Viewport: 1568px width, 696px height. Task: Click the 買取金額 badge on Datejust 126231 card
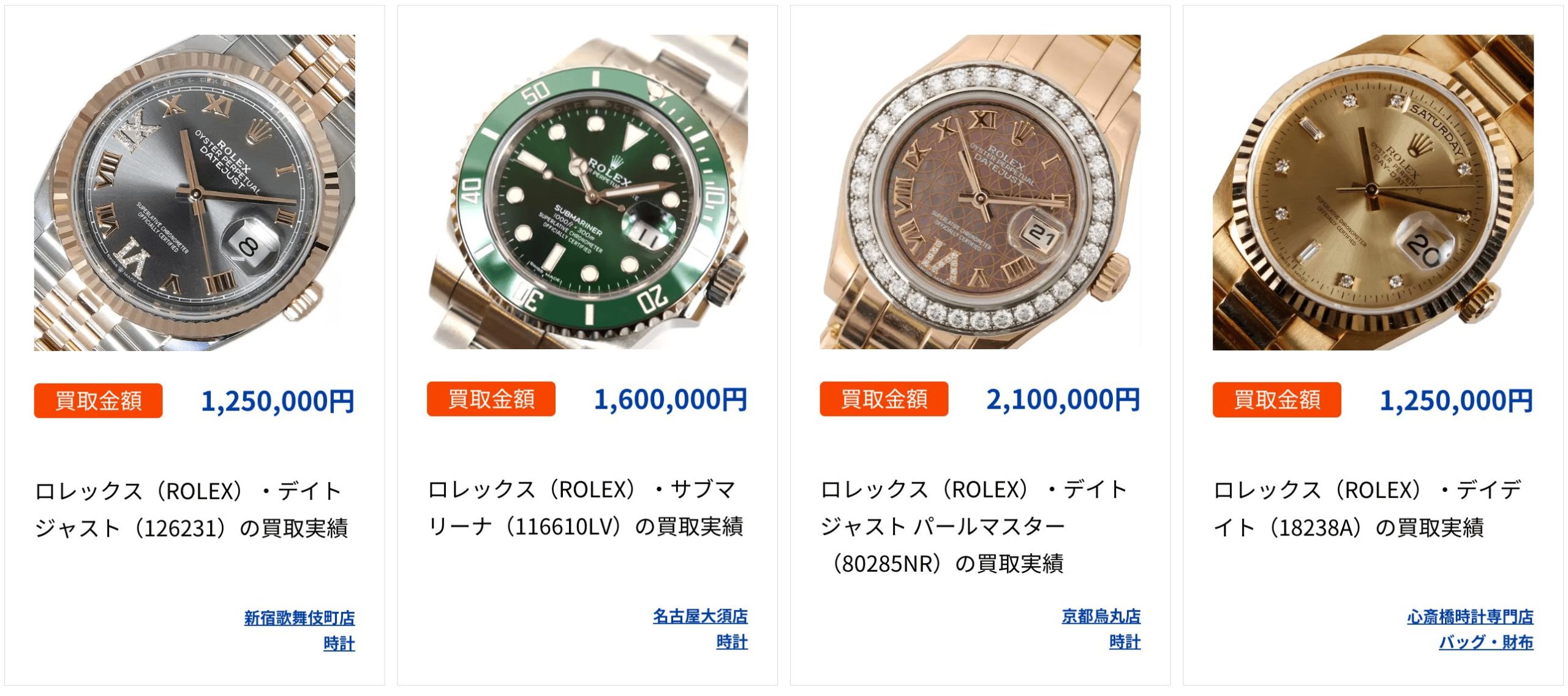point(99,401)
